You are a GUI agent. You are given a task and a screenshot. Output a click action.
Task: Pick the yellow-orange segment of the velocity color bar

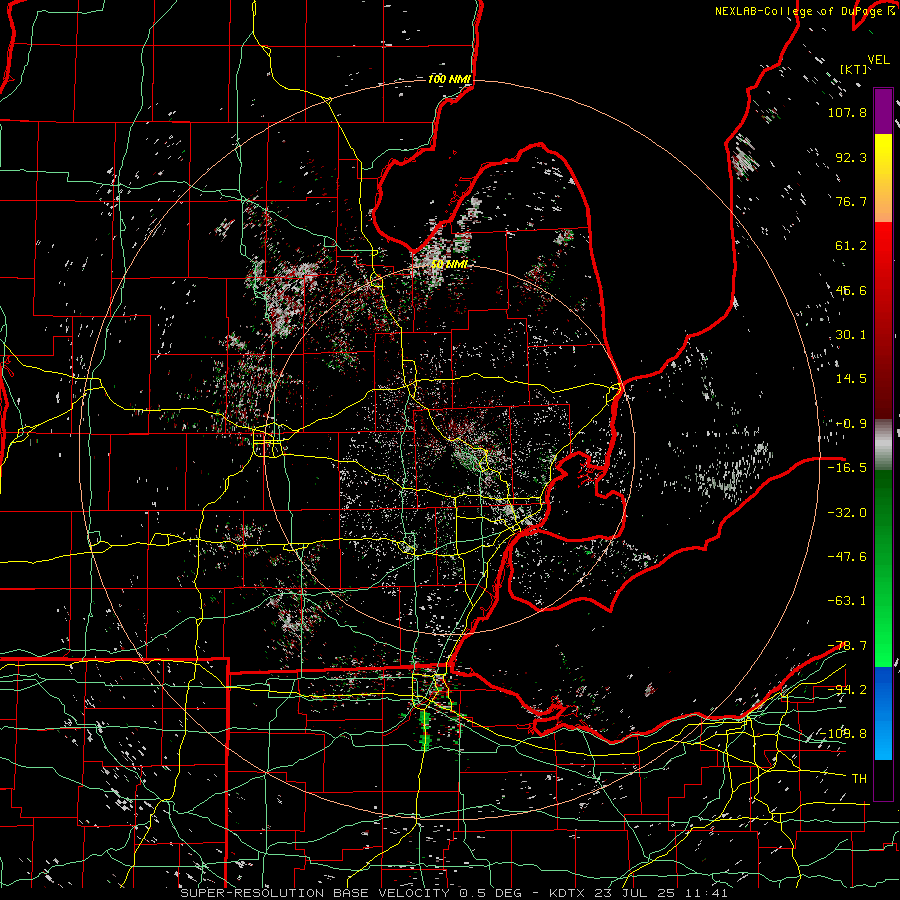[x=883, y=178]
